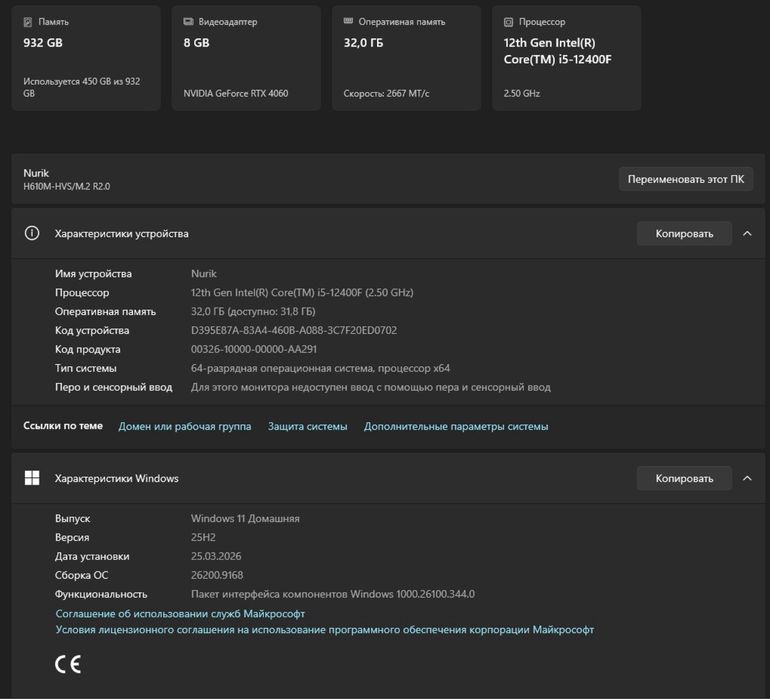Open Соглашение об использовании служб Майкрософт
The image size is (770, 699).
click(180, 614)
